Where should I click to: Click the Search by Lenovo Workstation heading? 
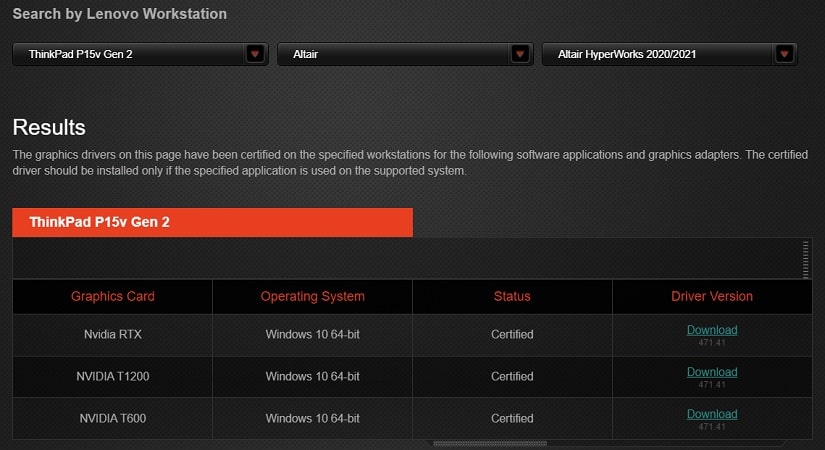tap(119, 14)
